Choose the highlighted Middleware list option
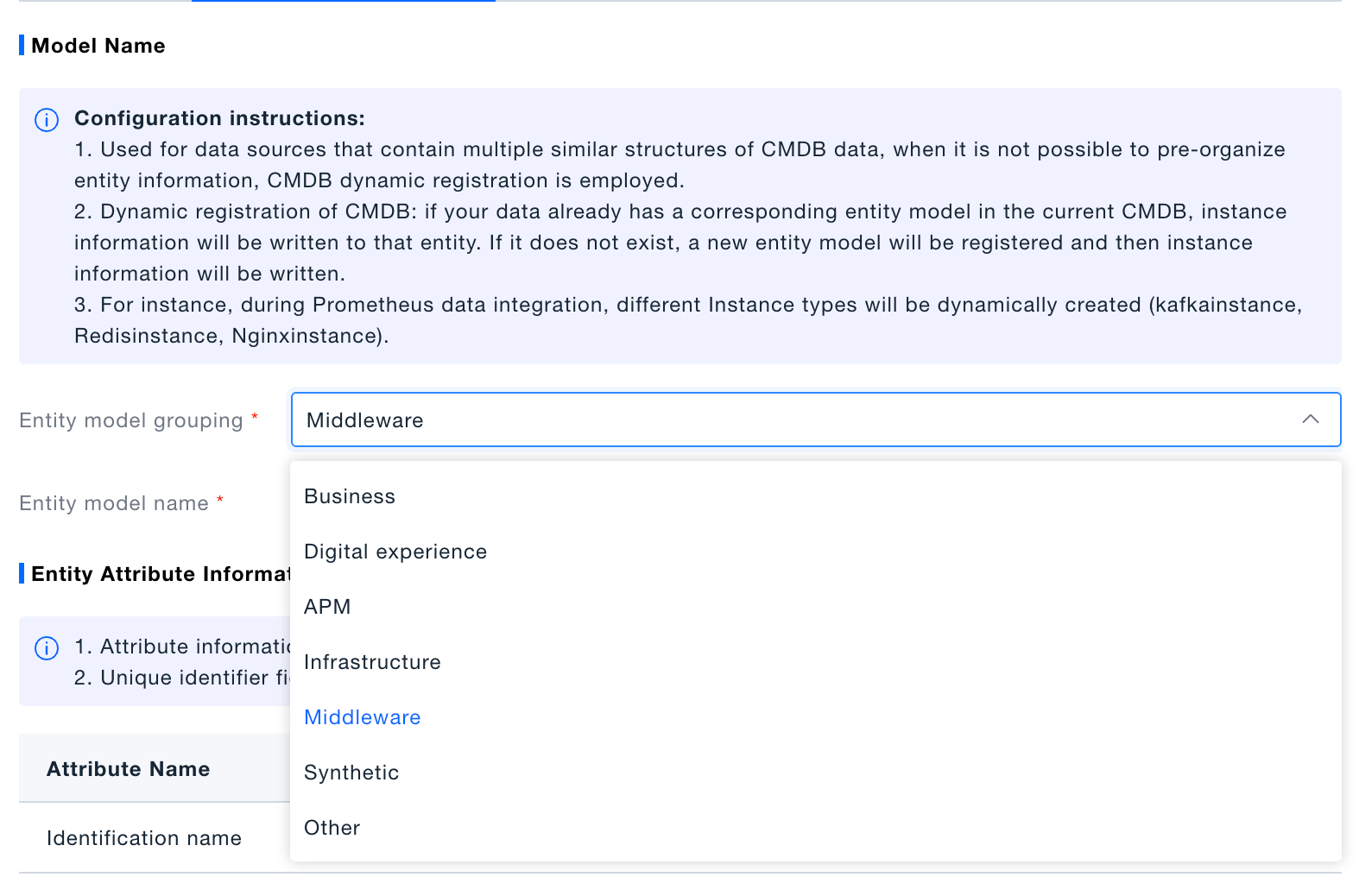Image resolution: width=1359 pixels, height=896 pixels. click(x=363, y=717)
